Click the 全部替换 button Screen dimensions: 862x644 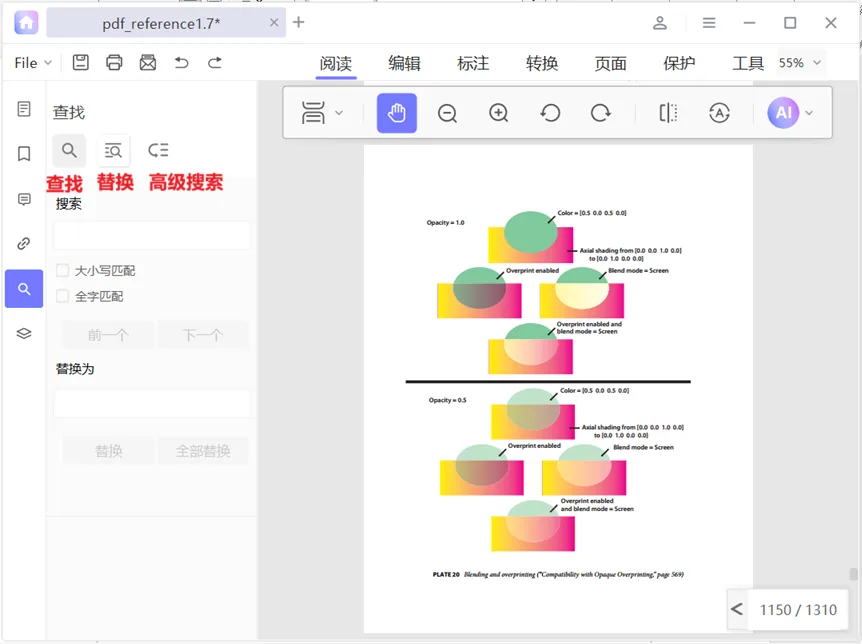point(203,451)
